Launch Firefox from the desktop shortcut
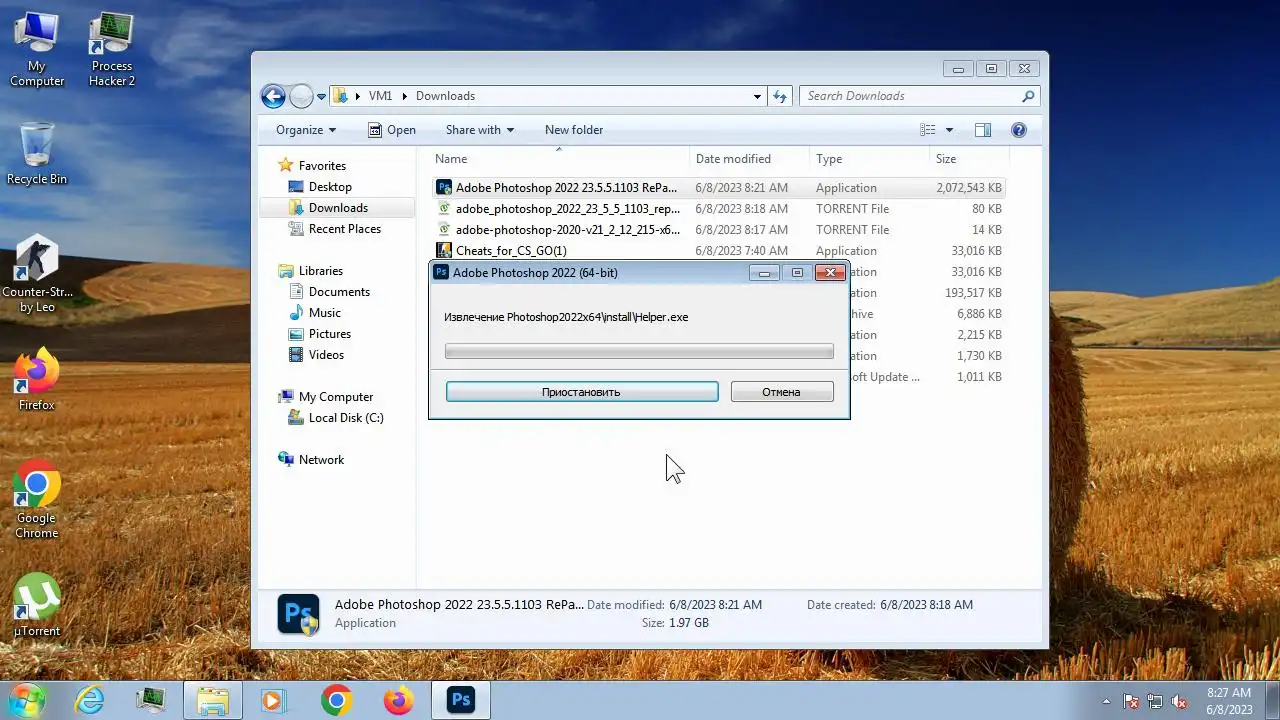The image size is (1280, 720). [x=37, y=379]
